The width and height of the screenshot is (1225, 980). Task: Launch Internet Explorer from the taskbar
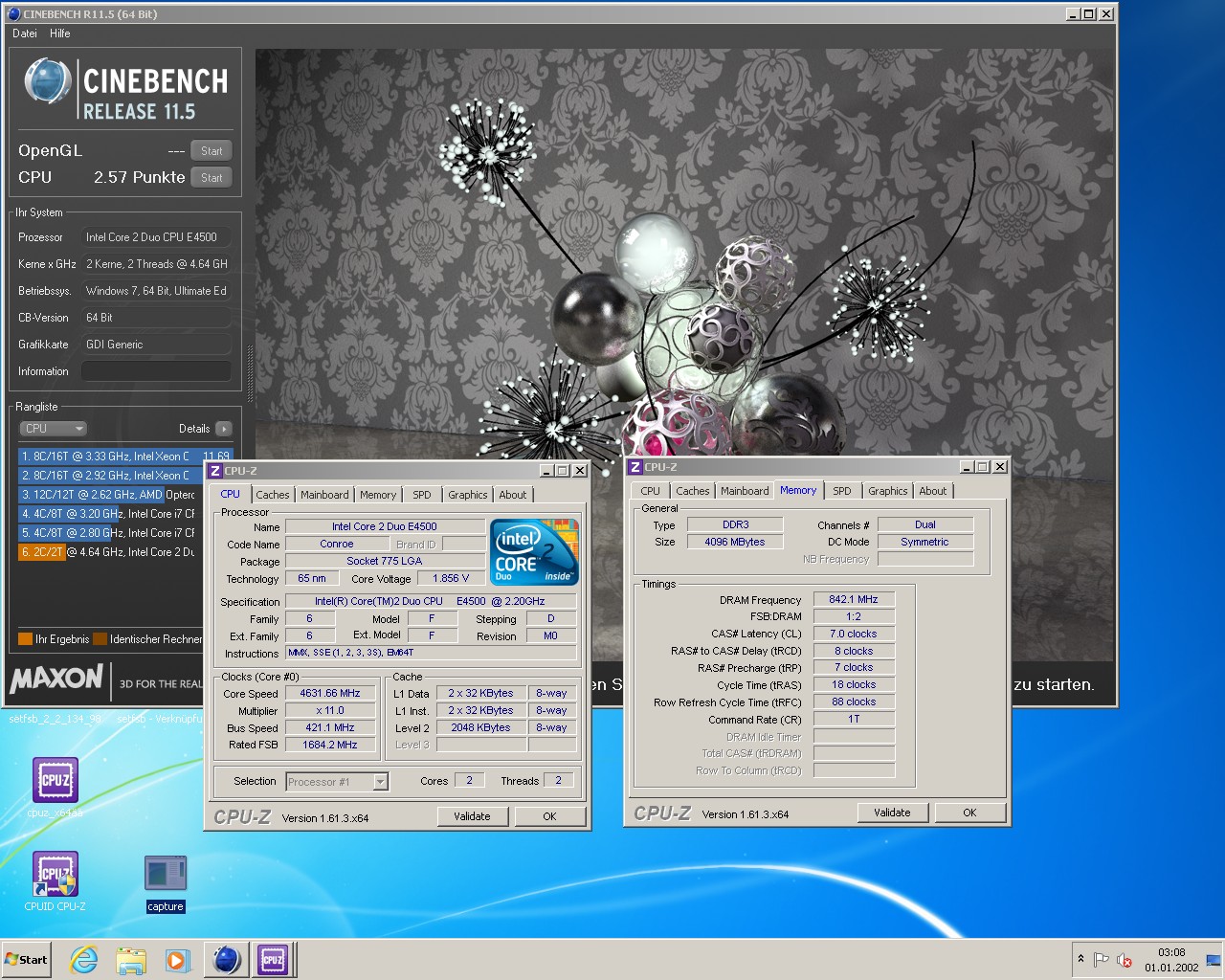pyautogui.click(x=84, y=959)
